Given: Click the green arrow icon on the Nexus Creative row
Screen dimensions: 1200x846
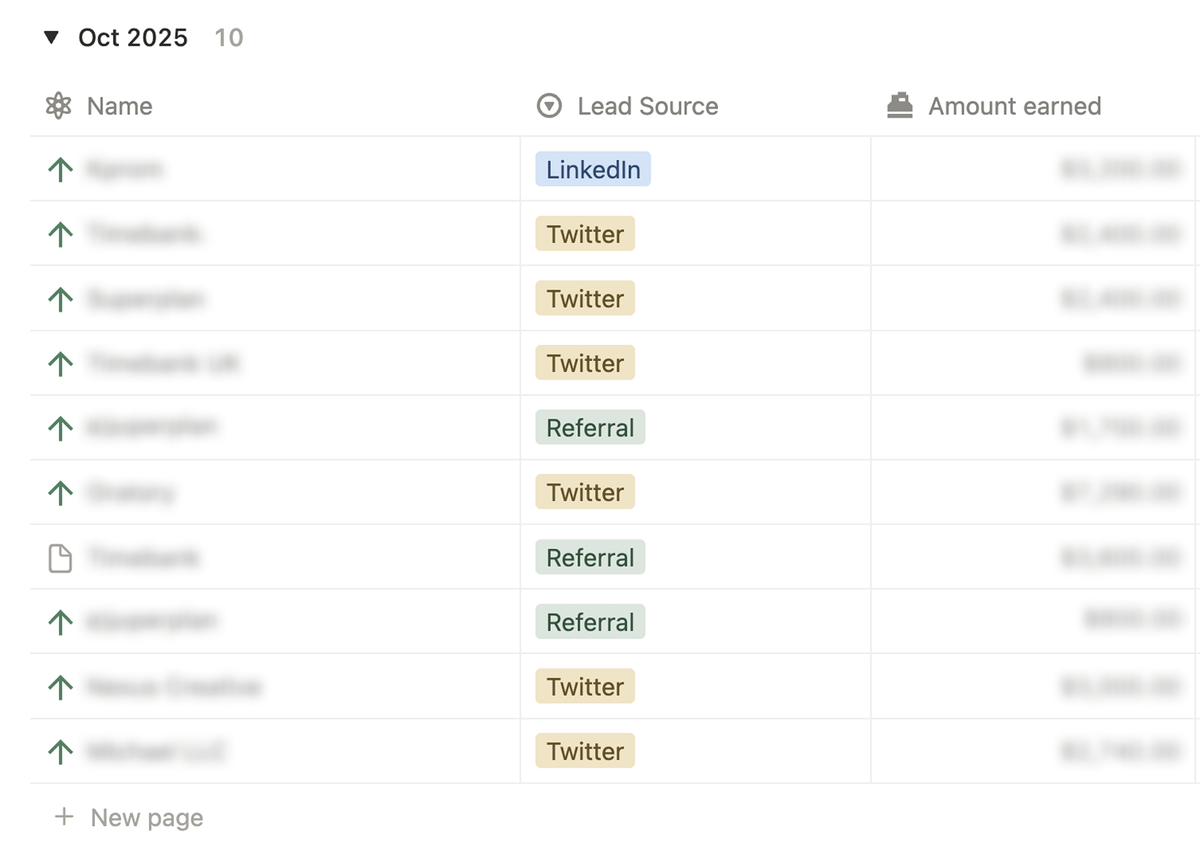Looking at the screenshot, I should tap(60, 686).
